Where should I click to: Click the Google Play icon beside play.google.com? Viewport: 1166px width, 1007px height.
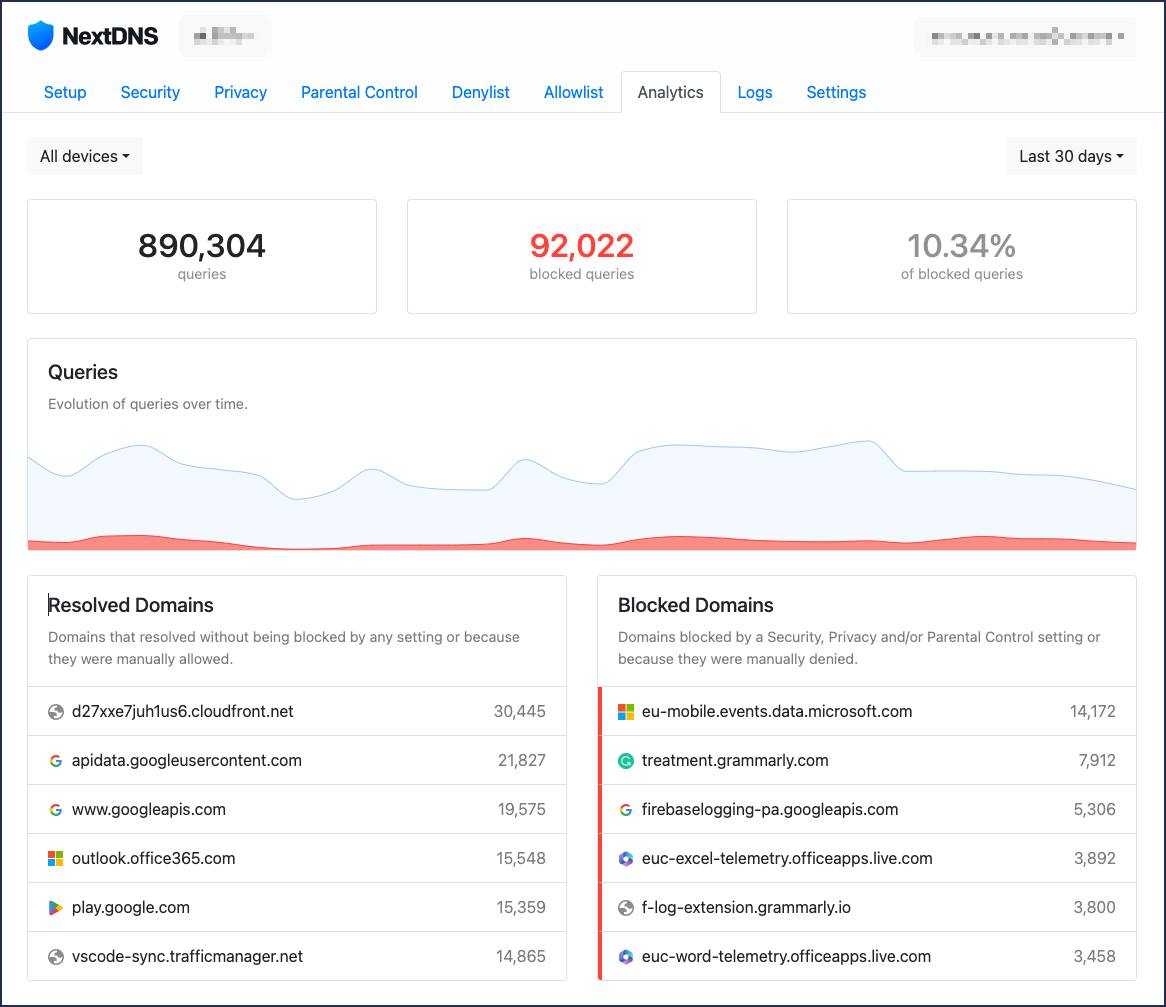pyautogui.click(x=56, y=908)
